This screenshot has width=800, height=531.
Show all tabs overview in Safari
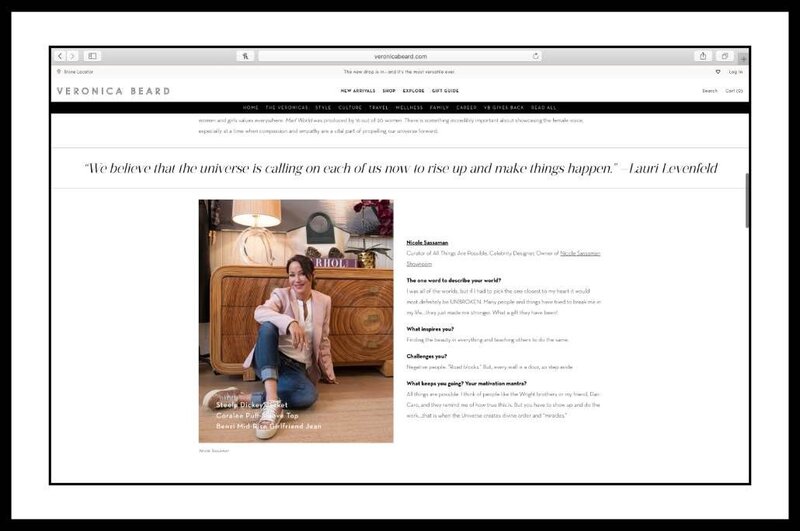click(x=724, y=56)
